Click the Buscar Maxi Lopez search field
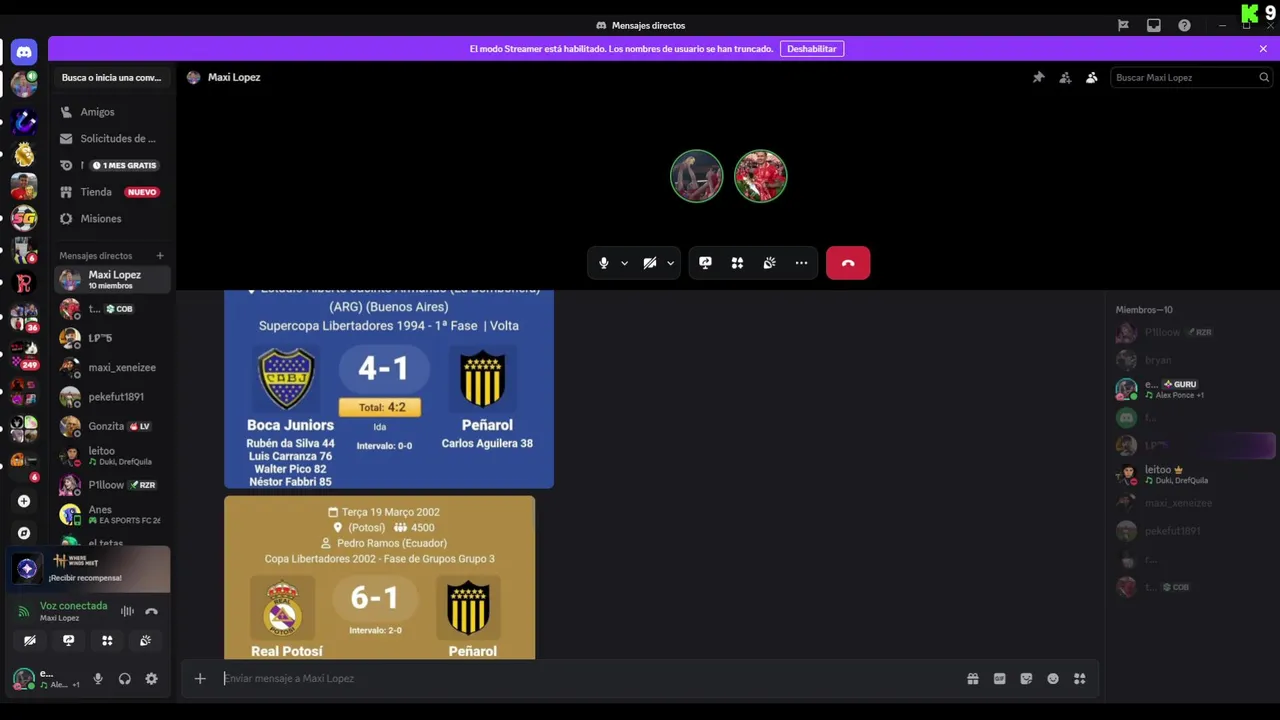Viewport: 1280px width, 720px height. 1190,77
